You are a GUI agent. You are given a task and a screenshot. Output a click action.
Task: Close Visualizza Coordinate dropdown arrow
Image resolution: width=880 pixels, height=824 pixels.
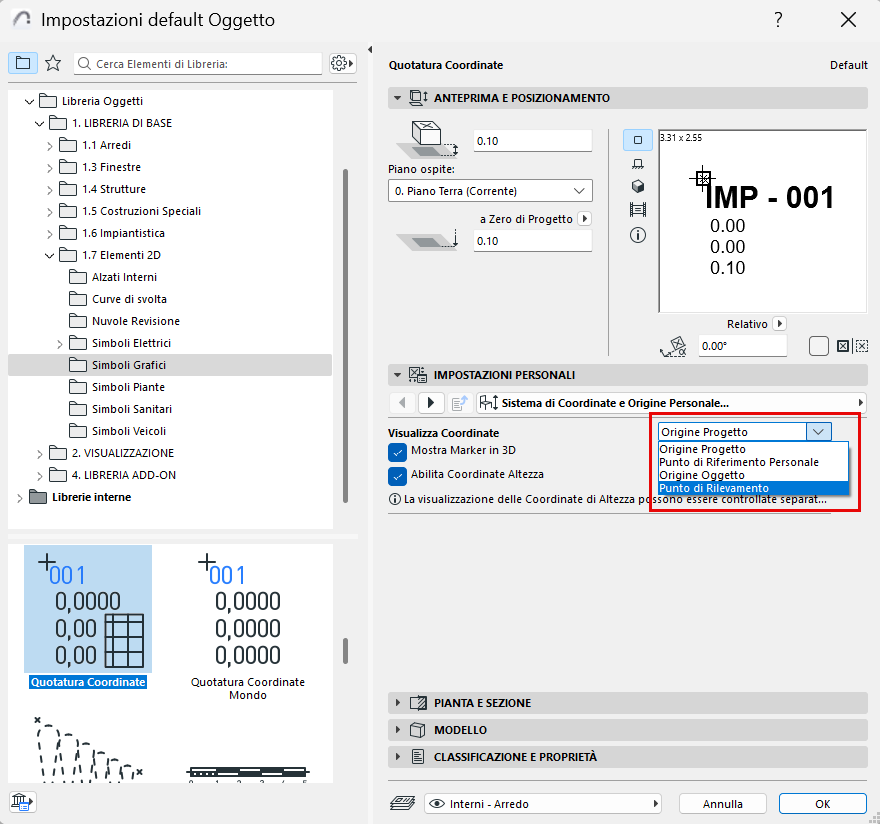[818, 432]
